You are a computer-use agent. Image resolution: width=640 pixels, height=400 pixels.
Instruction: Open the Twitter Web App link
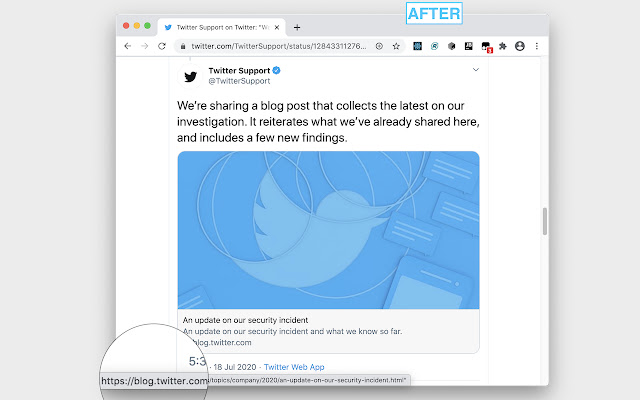(x=294, y=367)
